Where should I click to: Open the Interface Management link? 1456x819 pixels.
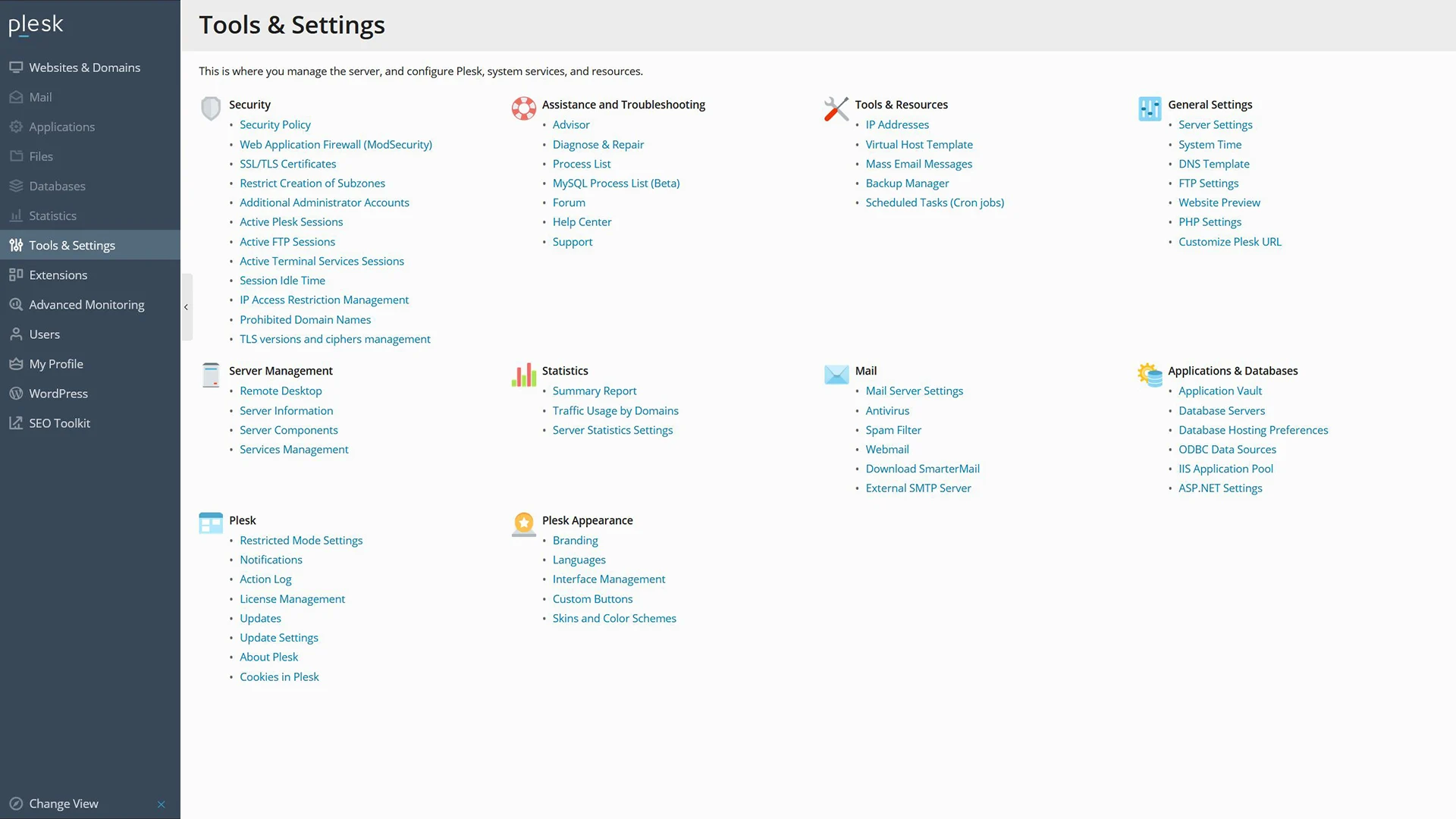tap(609, 579)
